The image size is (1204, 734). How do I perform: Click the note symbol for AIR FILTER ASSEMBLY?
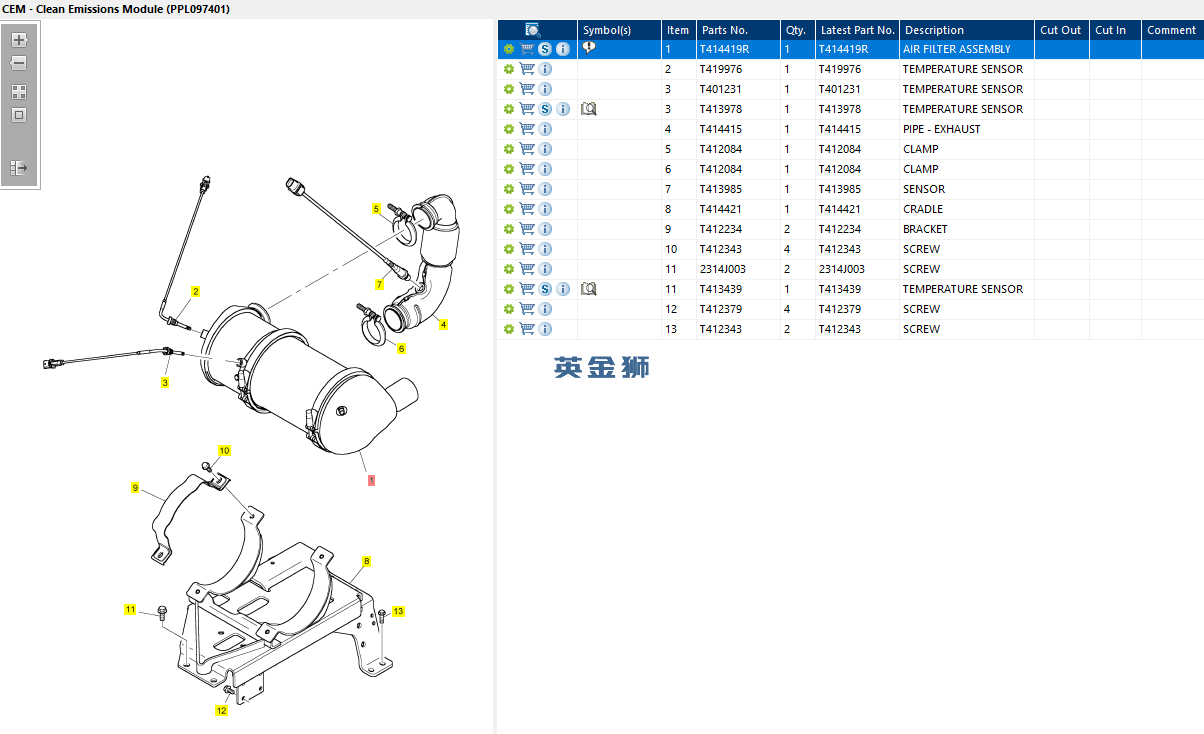pos(589,48)
